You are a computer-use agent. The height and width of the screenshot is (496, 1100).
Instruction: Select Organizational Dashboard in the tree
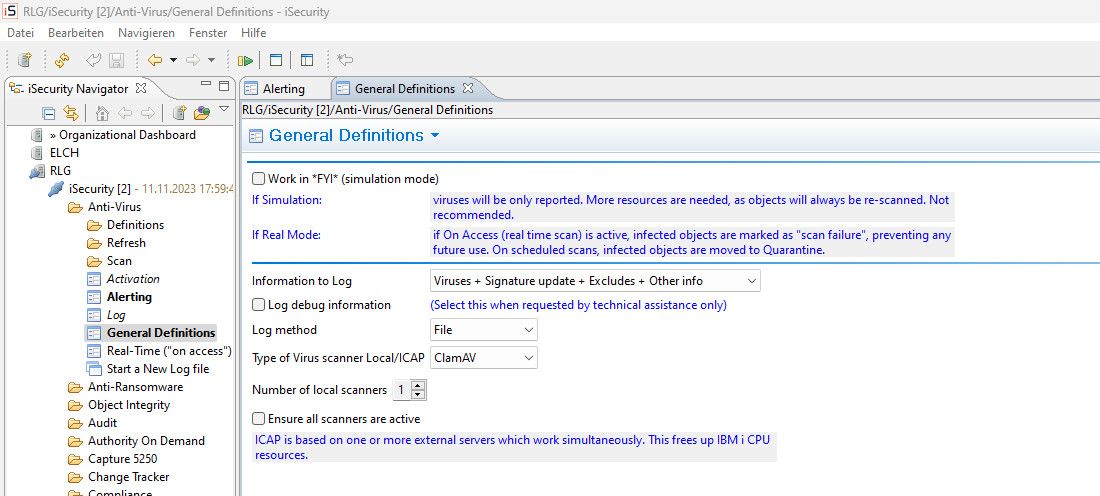pyautogui.click(x=123, y=135)
